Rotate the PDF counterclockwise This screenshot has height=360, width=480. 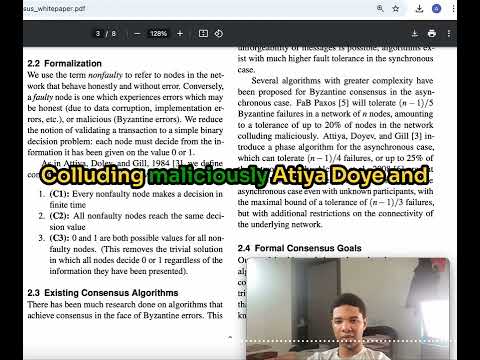click(x=219, y=34)
